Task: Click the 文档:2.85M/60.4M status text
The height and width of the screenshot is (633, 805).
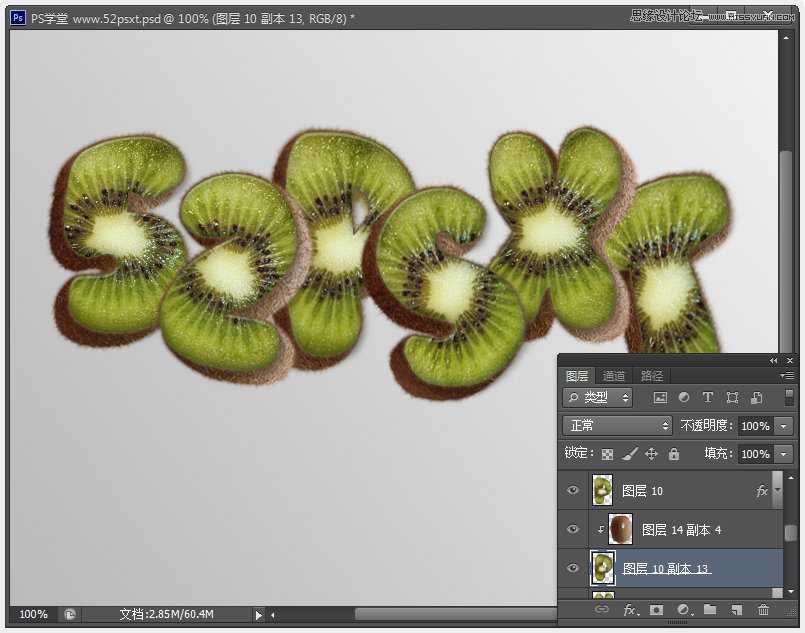Action: tap(166, 614)
